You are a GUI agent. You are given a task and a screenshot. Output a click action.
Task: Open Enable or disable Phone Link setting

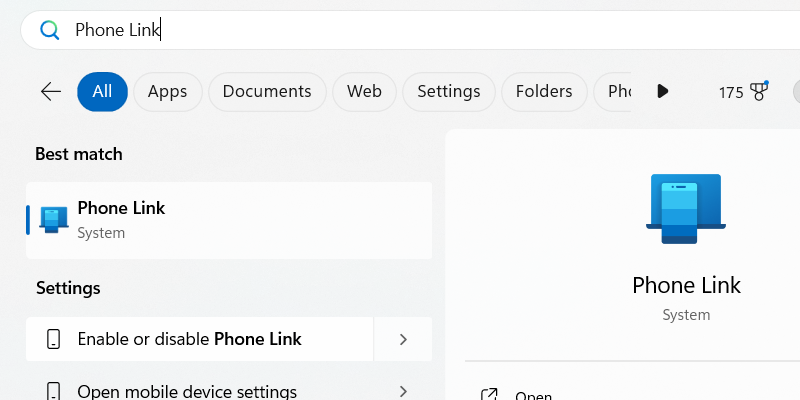(200, 339)
